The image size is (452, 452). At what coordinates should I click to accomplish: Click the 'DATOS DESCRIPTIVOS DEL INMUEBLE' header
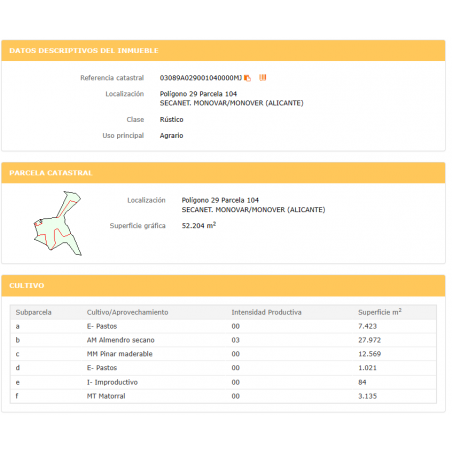point(84,51)
